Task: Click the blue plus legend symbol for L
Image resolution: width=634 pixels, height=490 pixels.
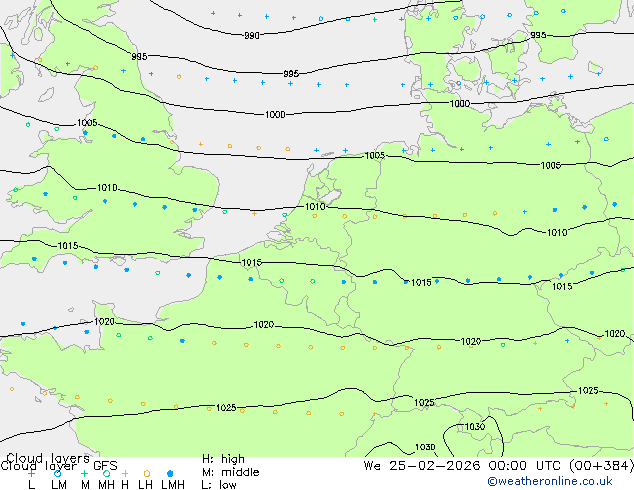Action: click(32, 473)
